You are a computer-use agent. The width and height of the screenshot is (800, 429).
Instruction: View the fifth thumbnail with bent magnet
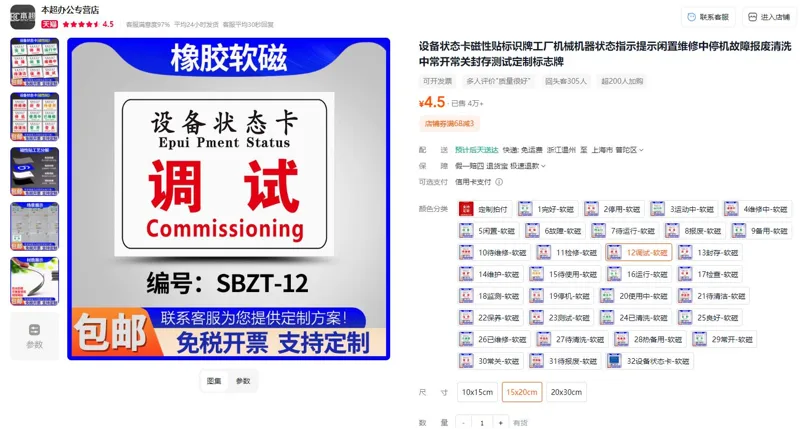[x=35, y=281]
